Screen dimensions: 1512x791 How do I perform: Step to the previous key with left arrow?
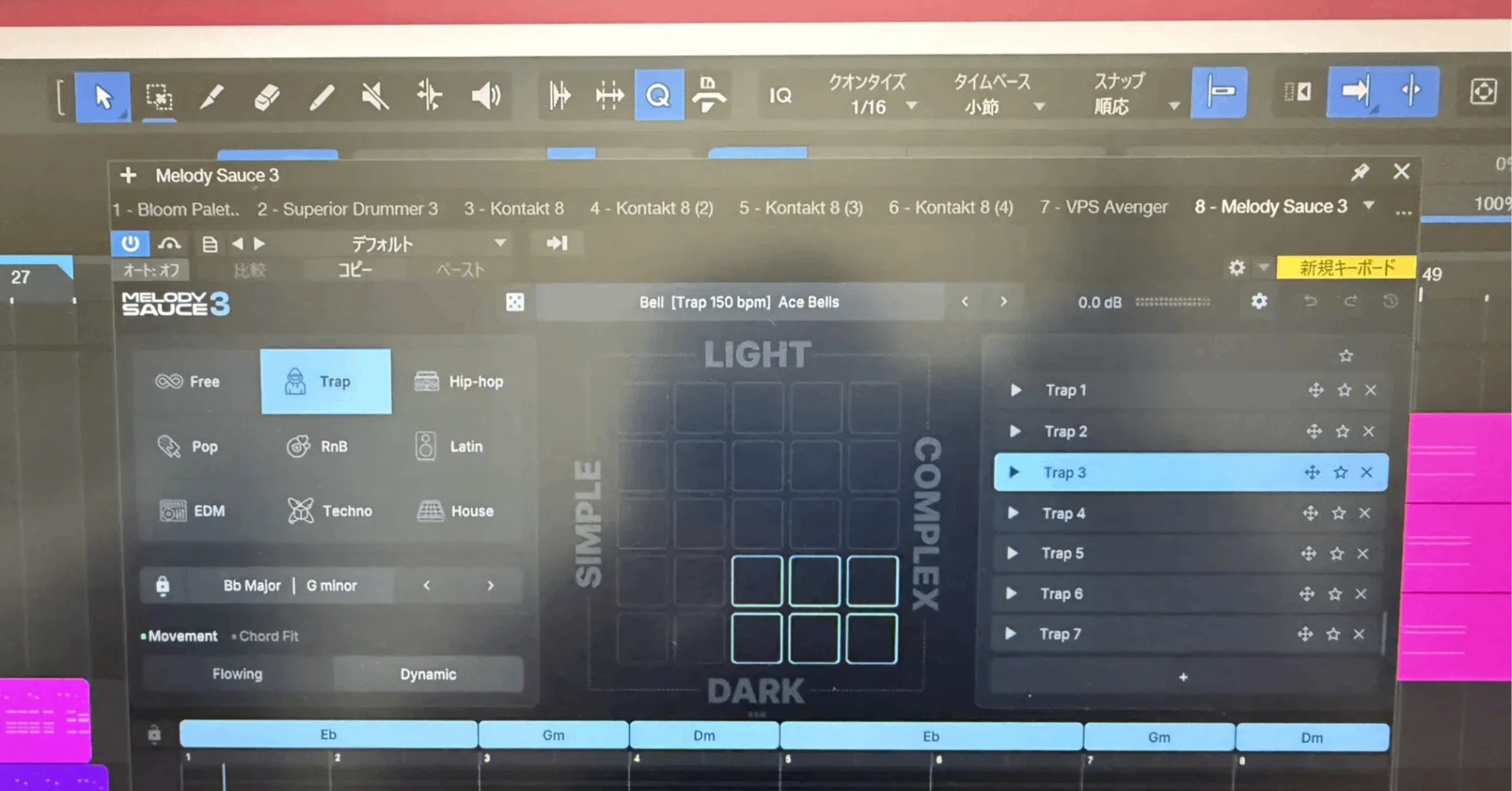pyautogui.click(x=427, y=585)
